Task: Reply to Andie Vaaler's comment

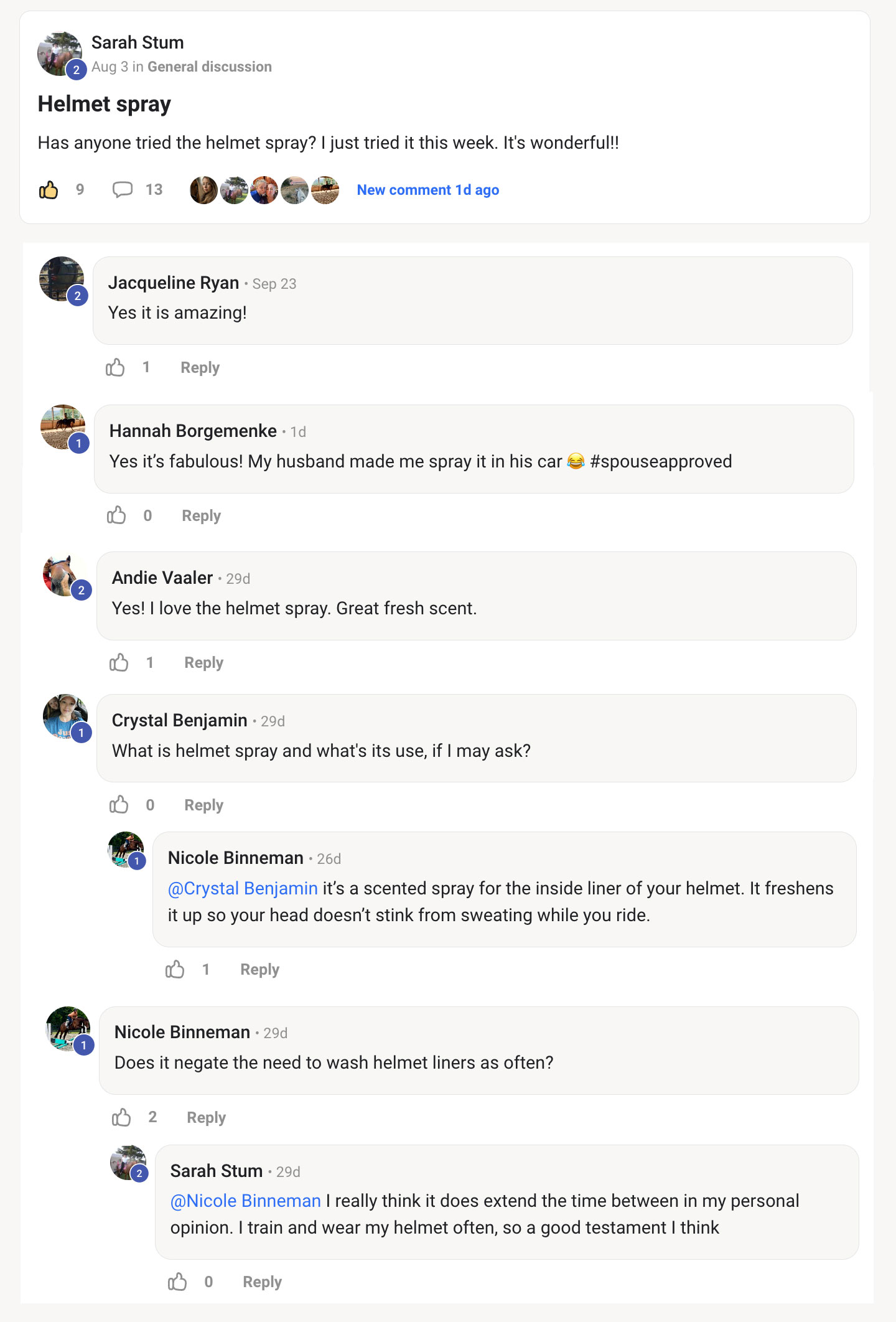Action: point(203,663)
